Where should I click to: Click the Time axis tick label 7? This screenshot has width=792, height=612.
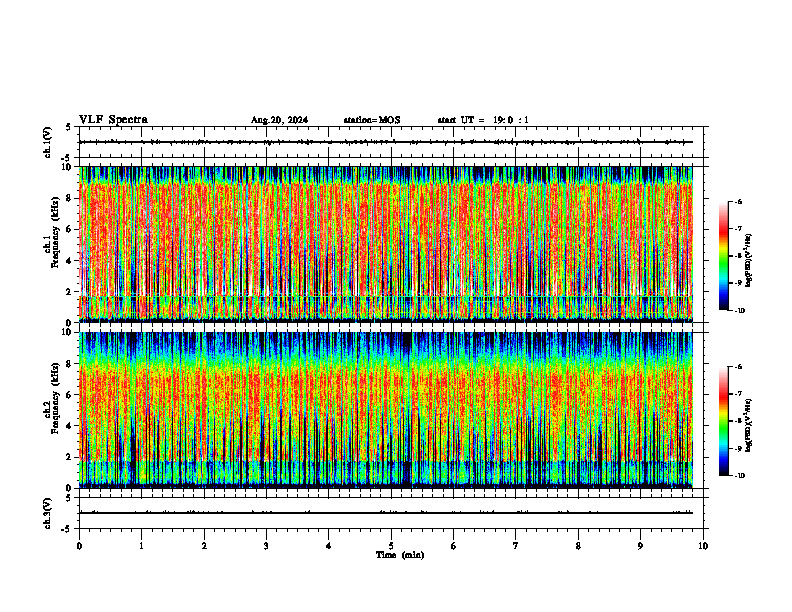516,546
